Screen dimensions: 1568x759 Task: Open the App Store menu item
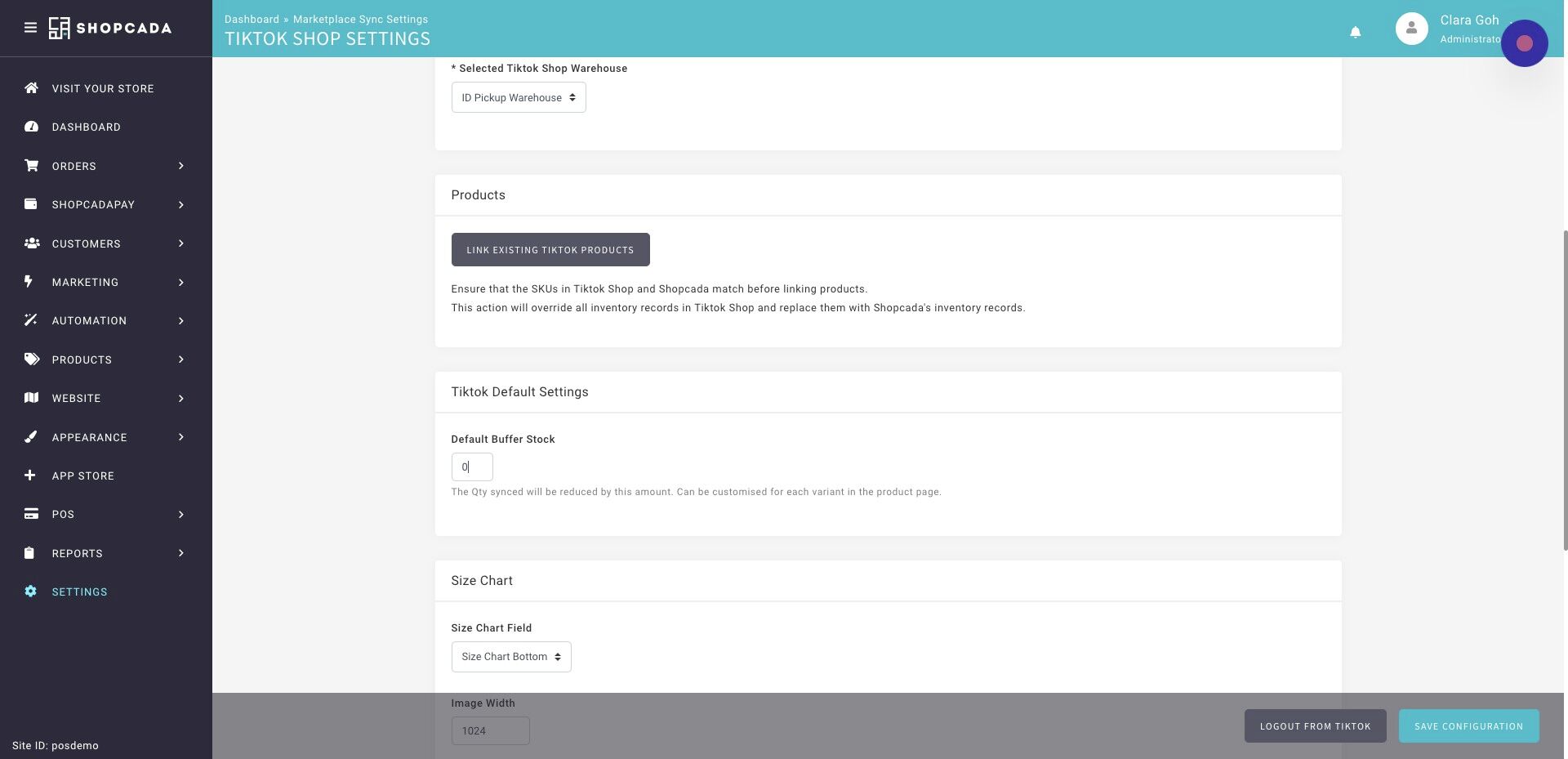83,475
